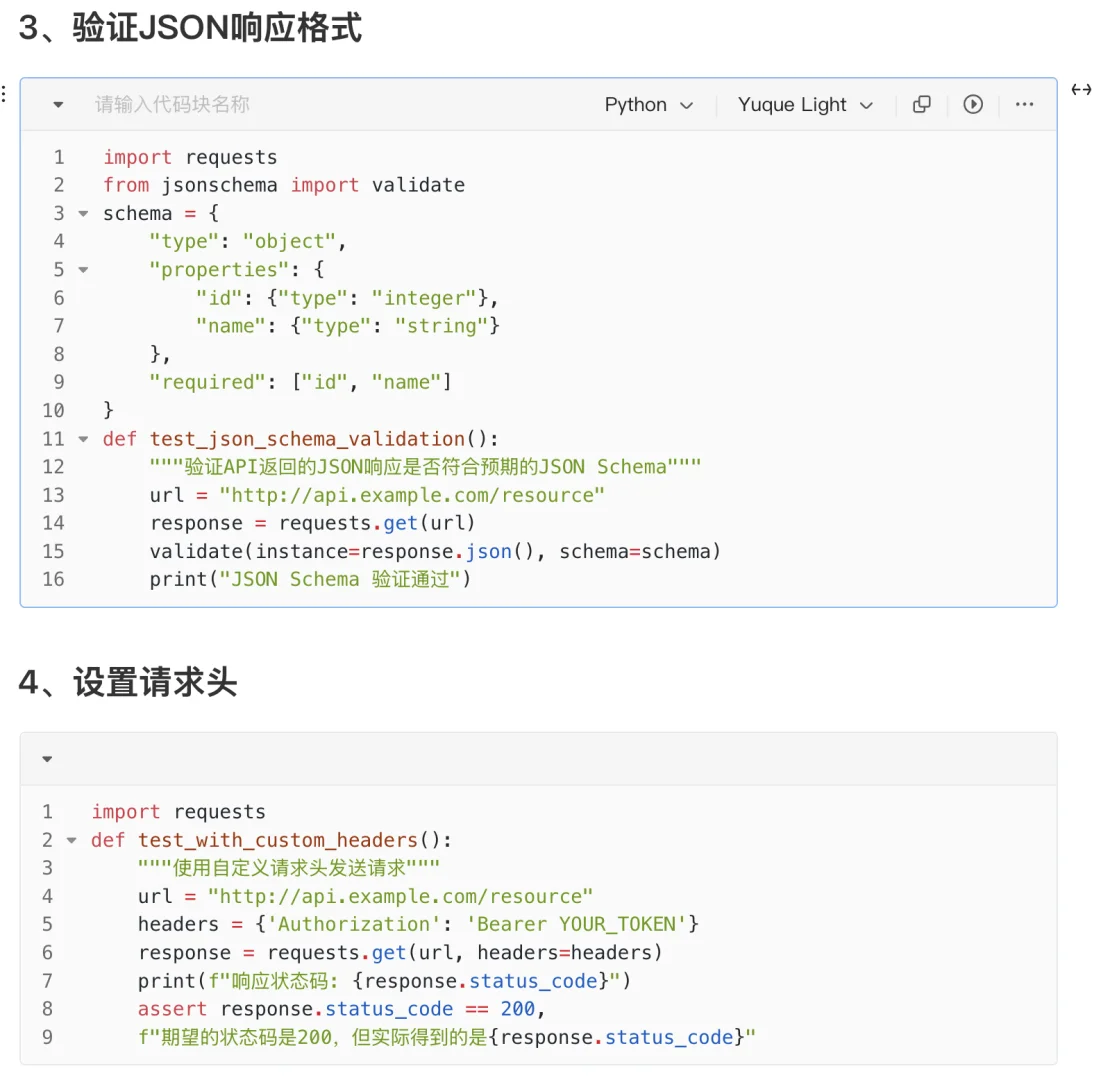Open the drag handle dots left of first code block
Viewport: 1101px width, 1080px height.
pos(4,94)
